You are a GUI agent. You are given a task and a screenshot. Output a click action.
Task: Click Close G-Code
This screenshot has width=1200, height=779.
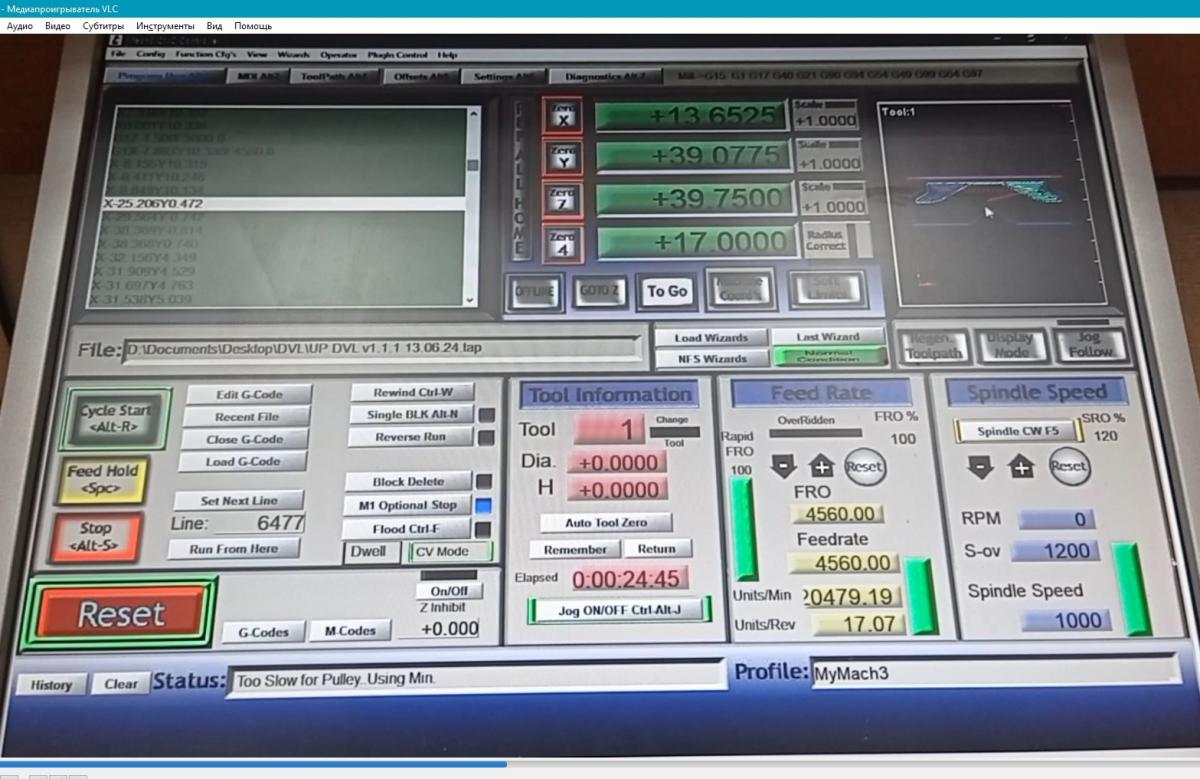244,439
